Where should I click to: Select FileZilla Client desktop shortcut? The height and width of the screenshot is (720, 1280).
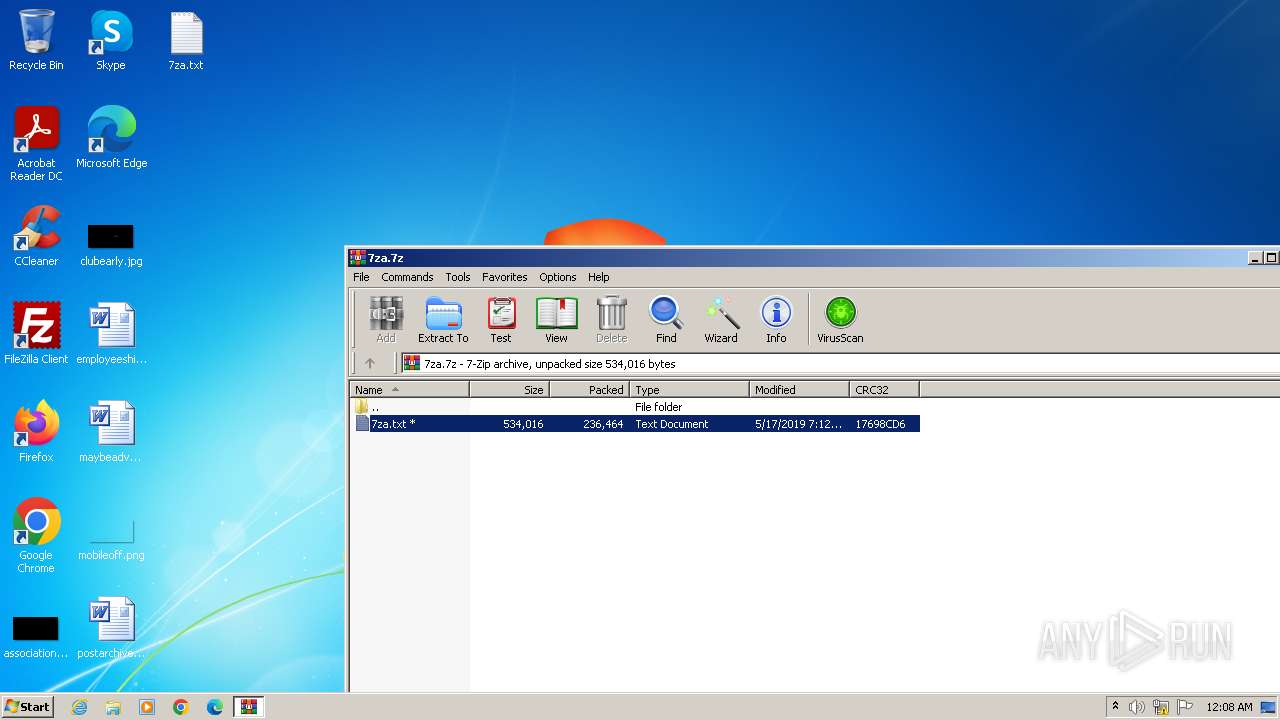click(x=36, y=334)
